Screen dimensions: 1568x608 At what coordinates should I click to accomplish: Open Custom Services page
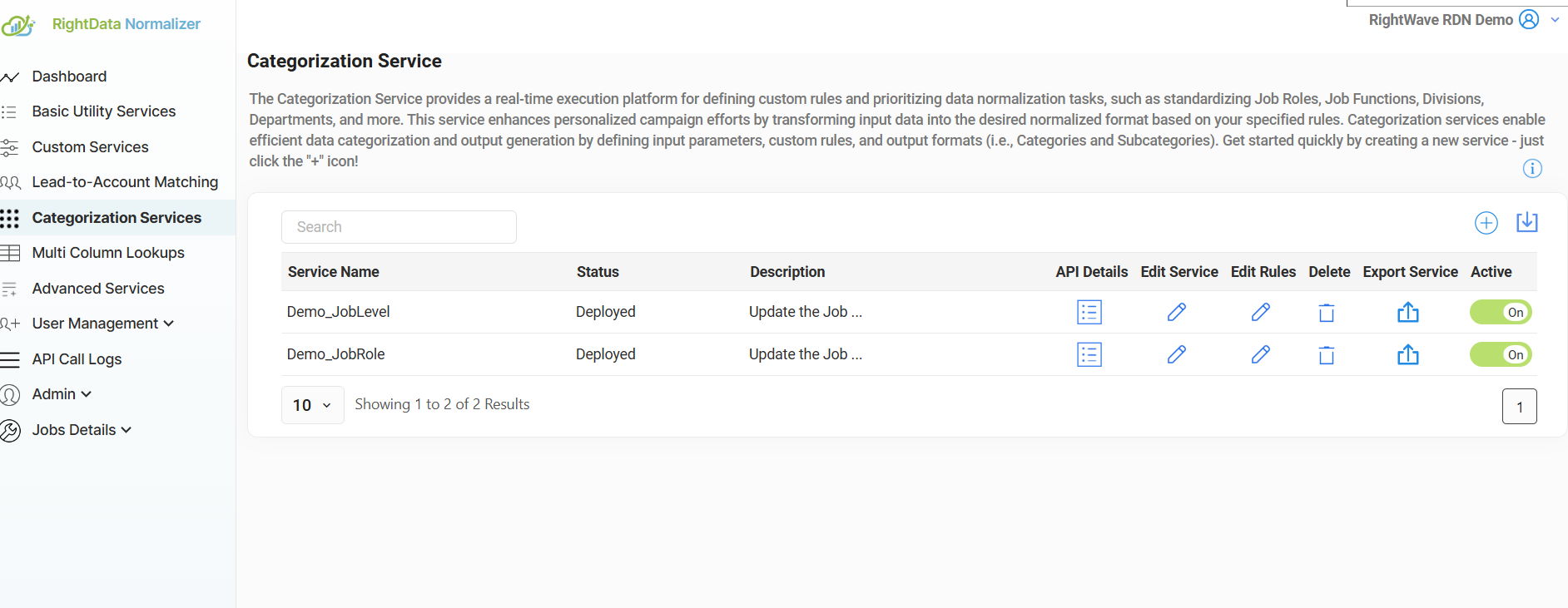(x=90, y=147)
